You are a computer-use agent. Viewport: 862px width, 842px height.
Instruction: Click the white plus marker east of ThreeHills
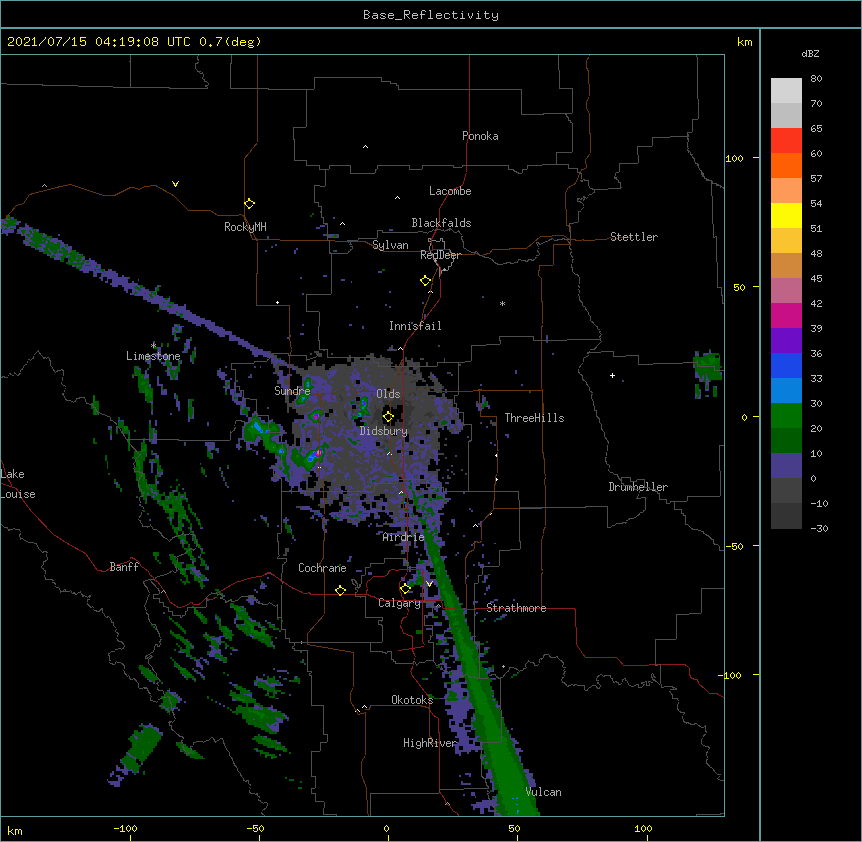pyautogui.click(x=612, y=376)
